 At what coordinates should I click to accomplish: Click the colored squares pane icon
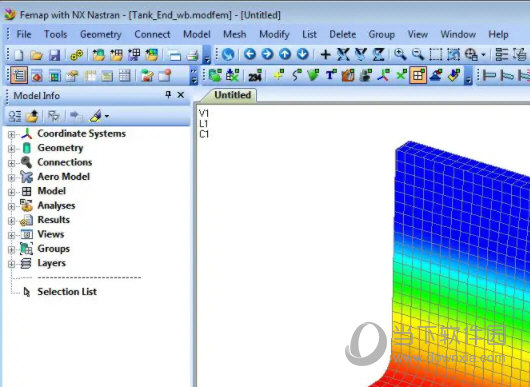(x=55, y=76)
